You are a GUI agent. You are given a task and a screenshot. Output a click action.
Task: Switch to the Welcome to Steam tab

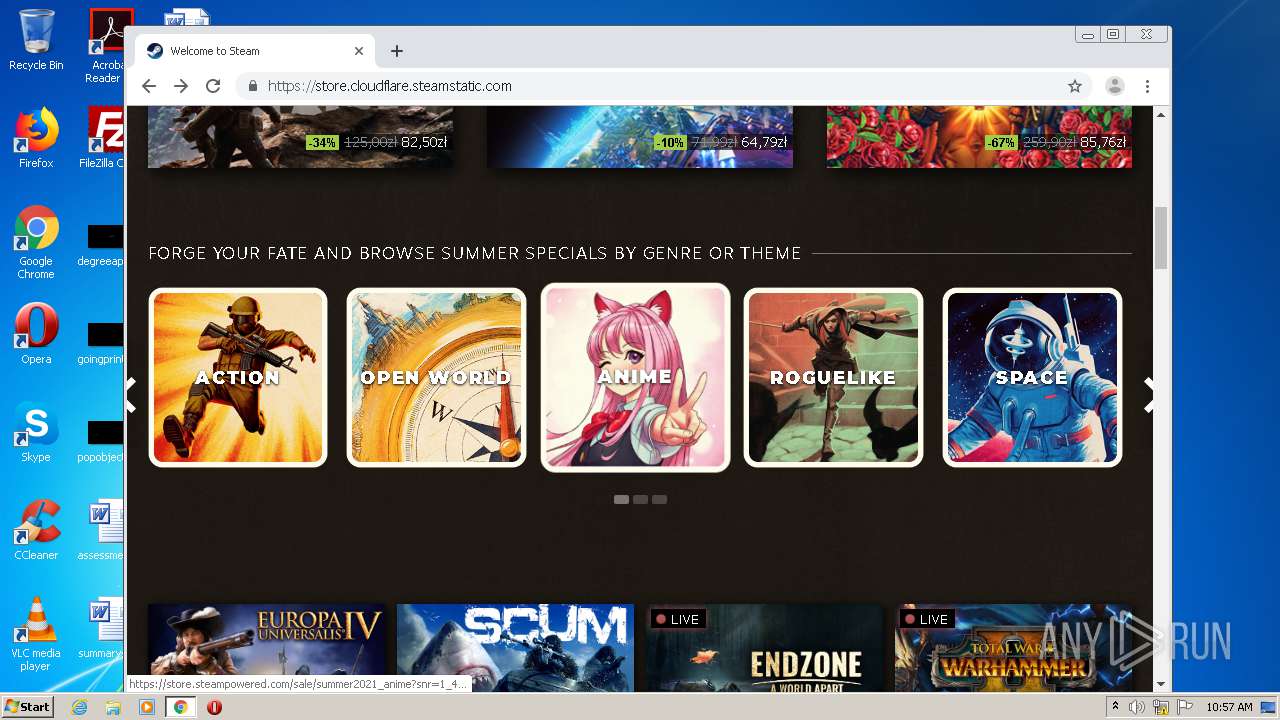point(255,51)
